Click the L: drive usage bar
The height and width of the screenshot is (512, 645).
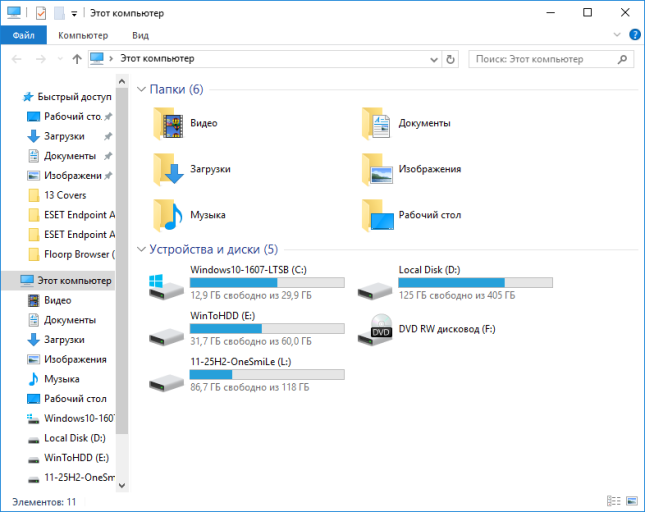pos(267,374)
